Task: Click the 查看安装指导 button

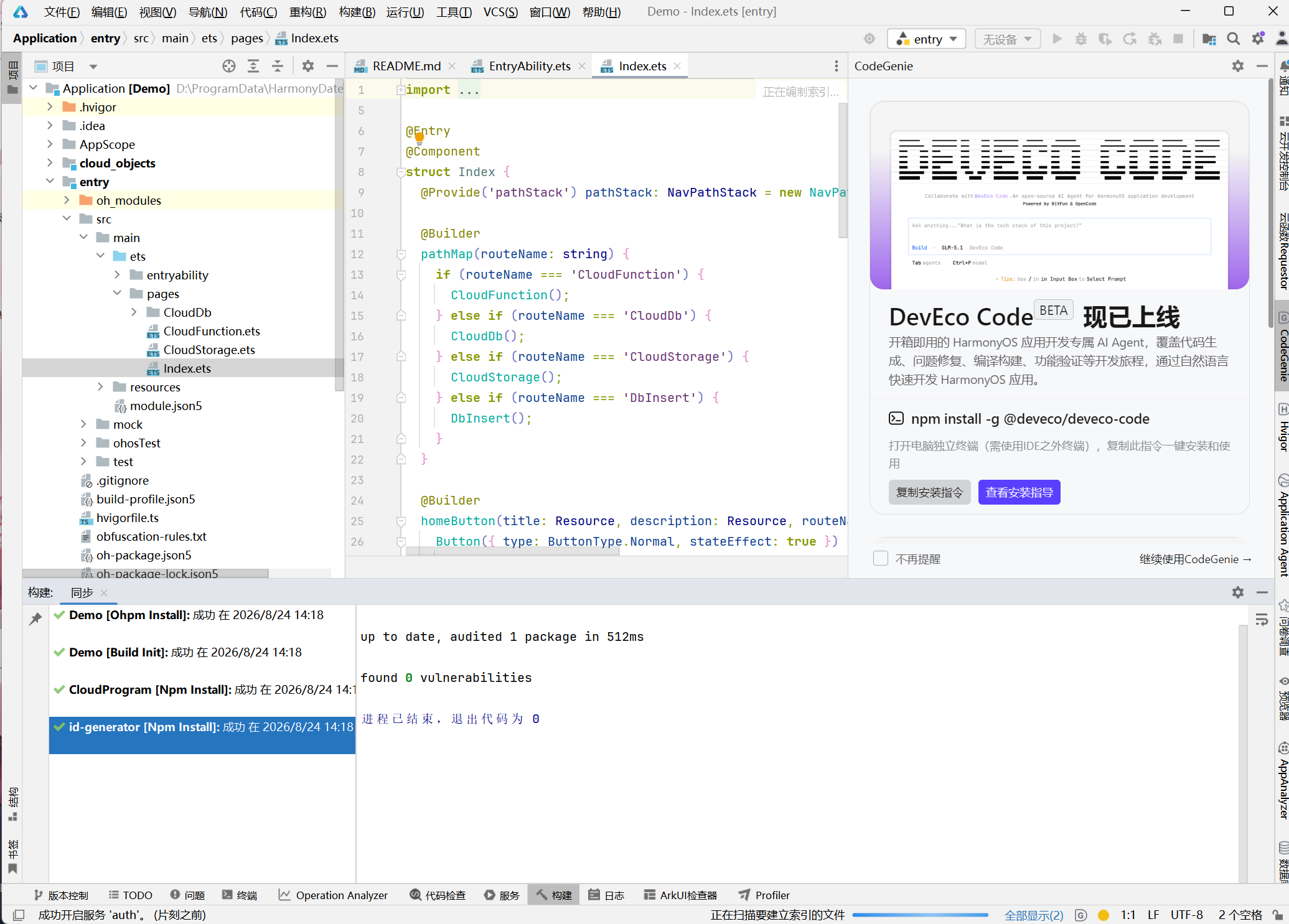Action: pos(1019,492)
